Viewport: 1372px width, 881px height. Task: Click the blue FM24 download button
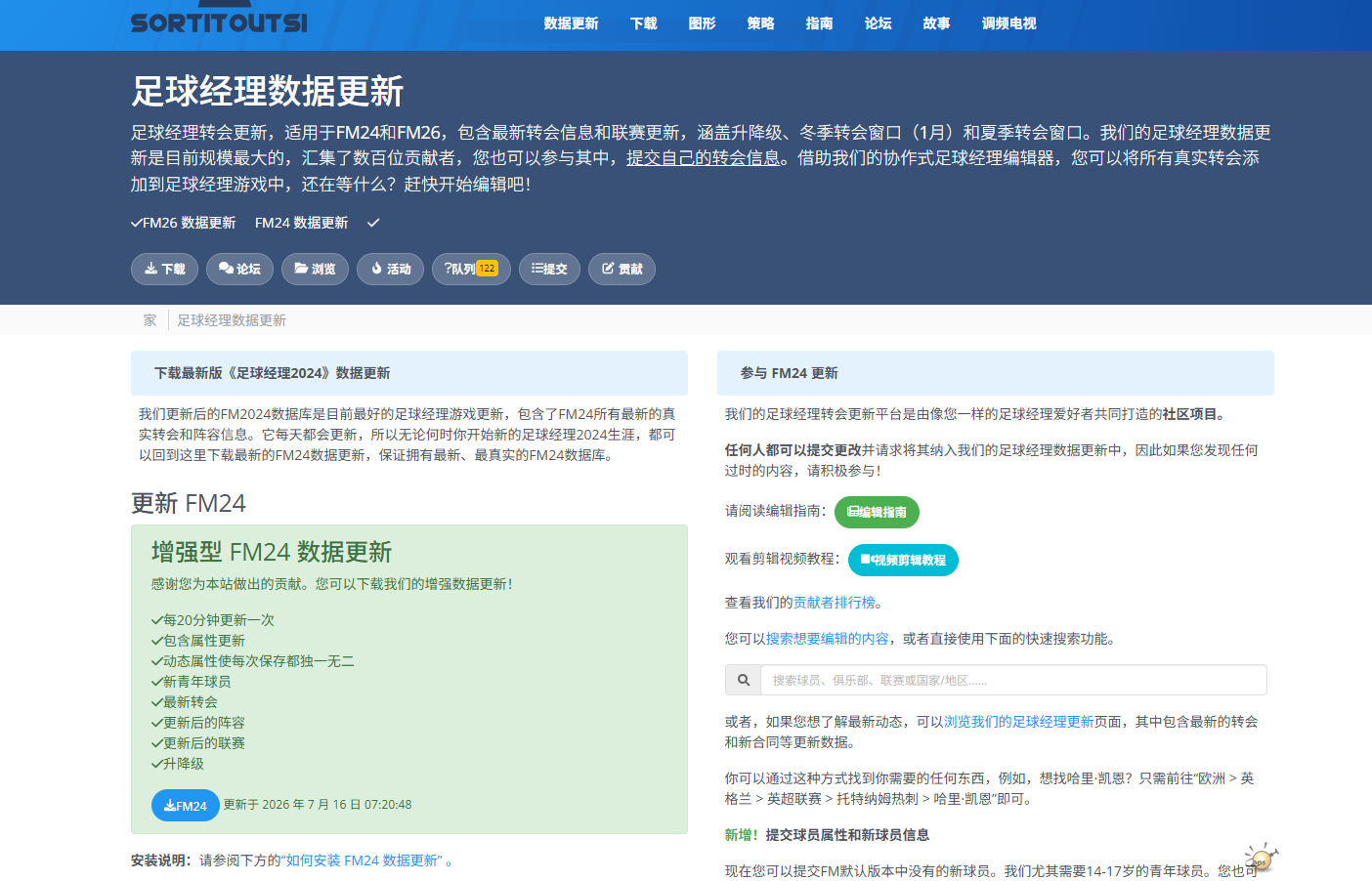pyautogui.click(x=186, y=806)
